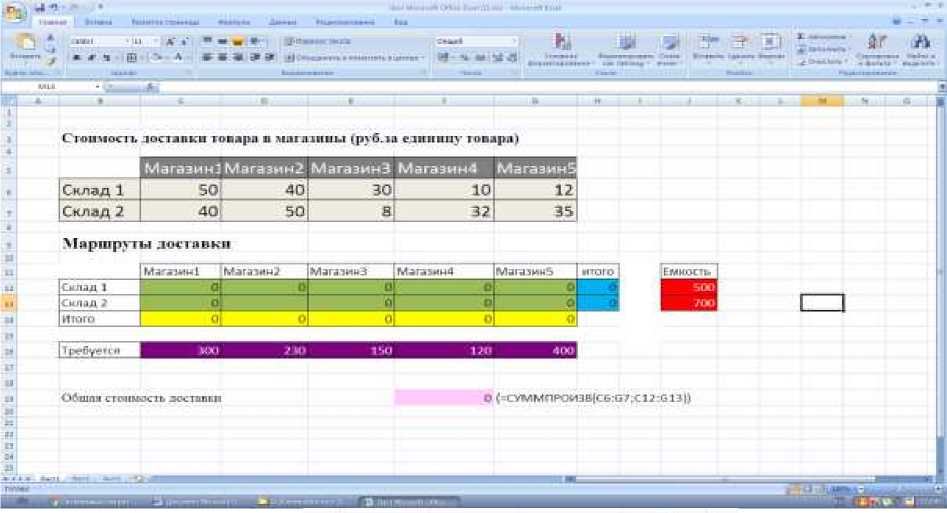Viewport: 947px width, 513px height.
Task: Click the increase font size icon
Action: tap(170, 41)
